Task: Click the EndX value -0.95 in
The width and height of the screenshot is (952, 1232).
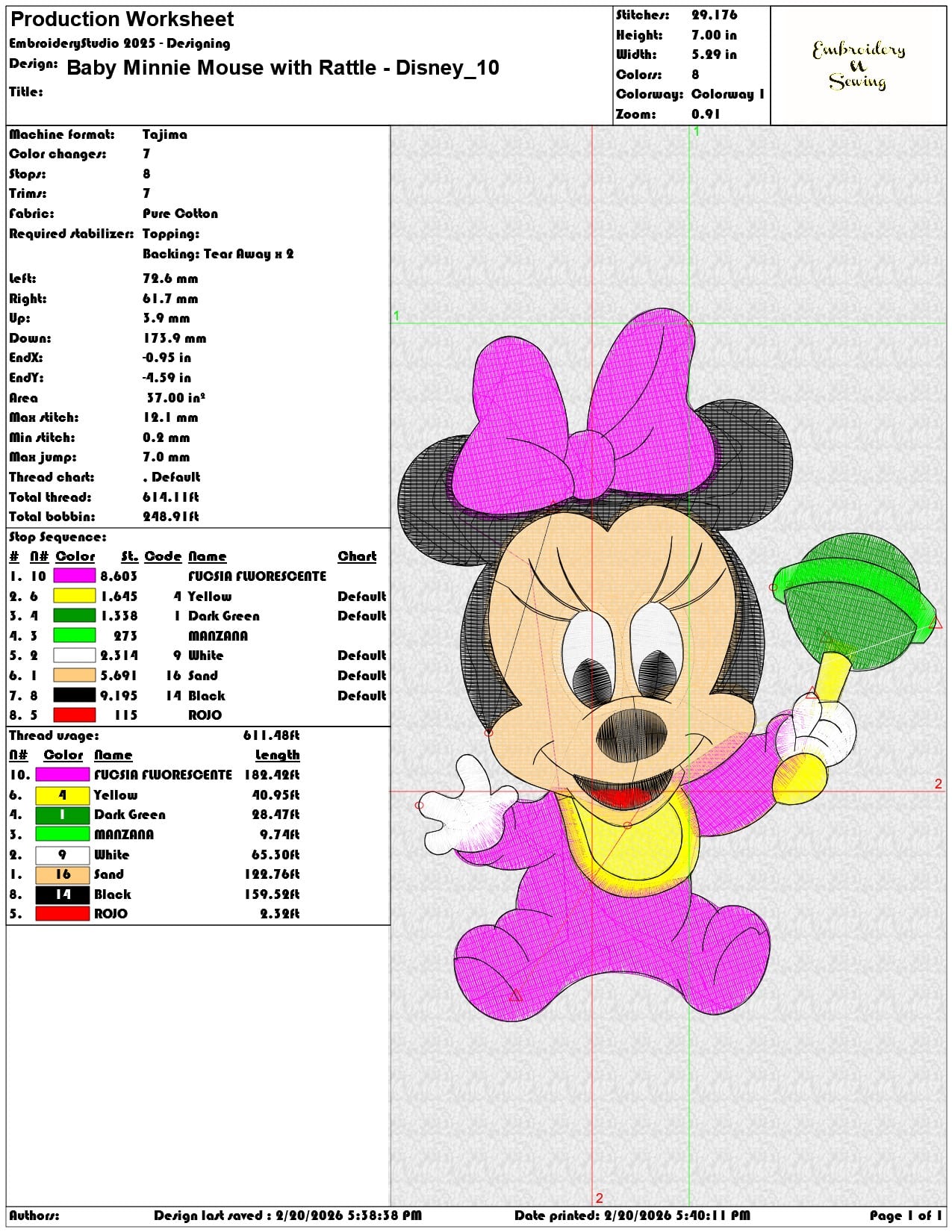Action: pos(167,358)
